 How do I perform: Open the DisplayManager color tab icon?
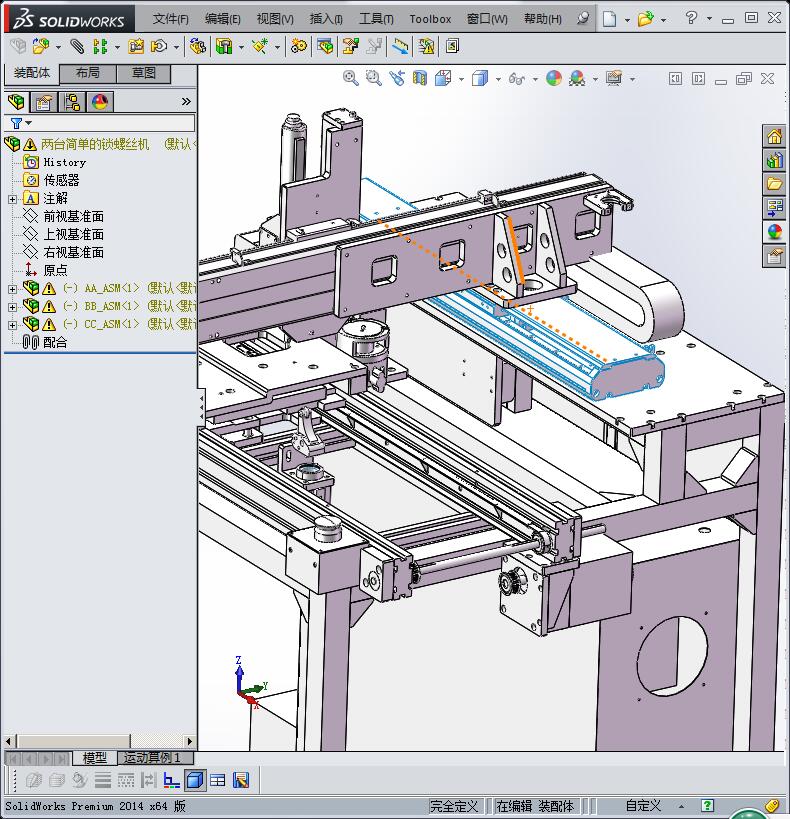pos(100,102)
